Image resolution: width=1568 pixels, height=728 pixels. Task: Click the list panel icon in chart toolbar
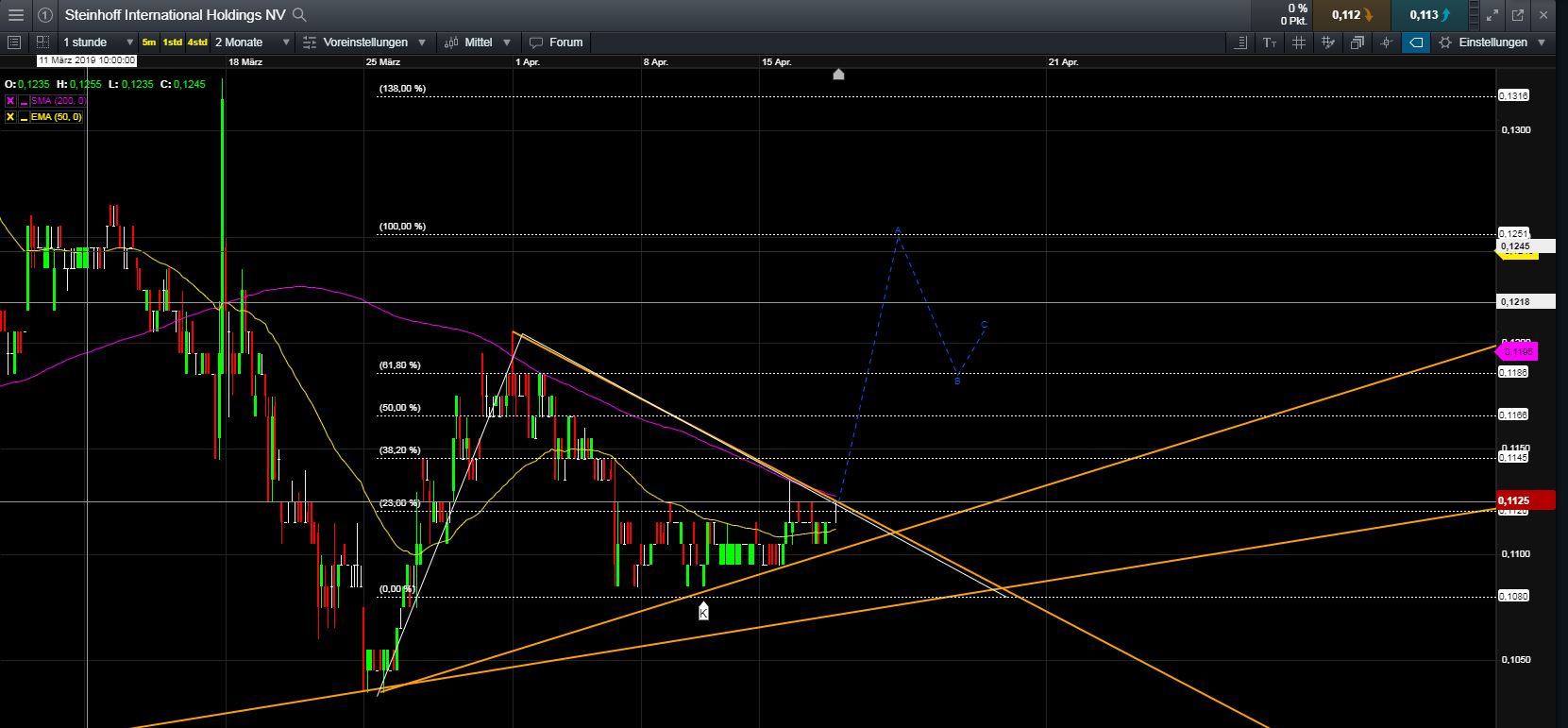coord(13,42)
